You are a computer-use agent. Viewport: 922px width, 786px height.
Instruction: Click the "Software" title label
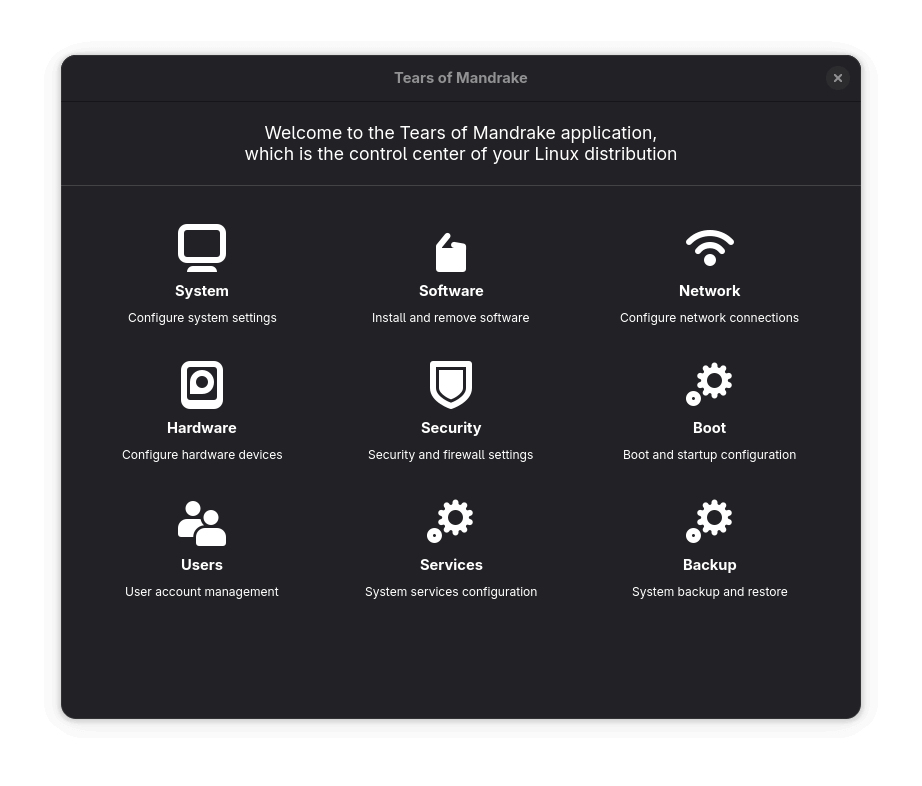point(451,291)
